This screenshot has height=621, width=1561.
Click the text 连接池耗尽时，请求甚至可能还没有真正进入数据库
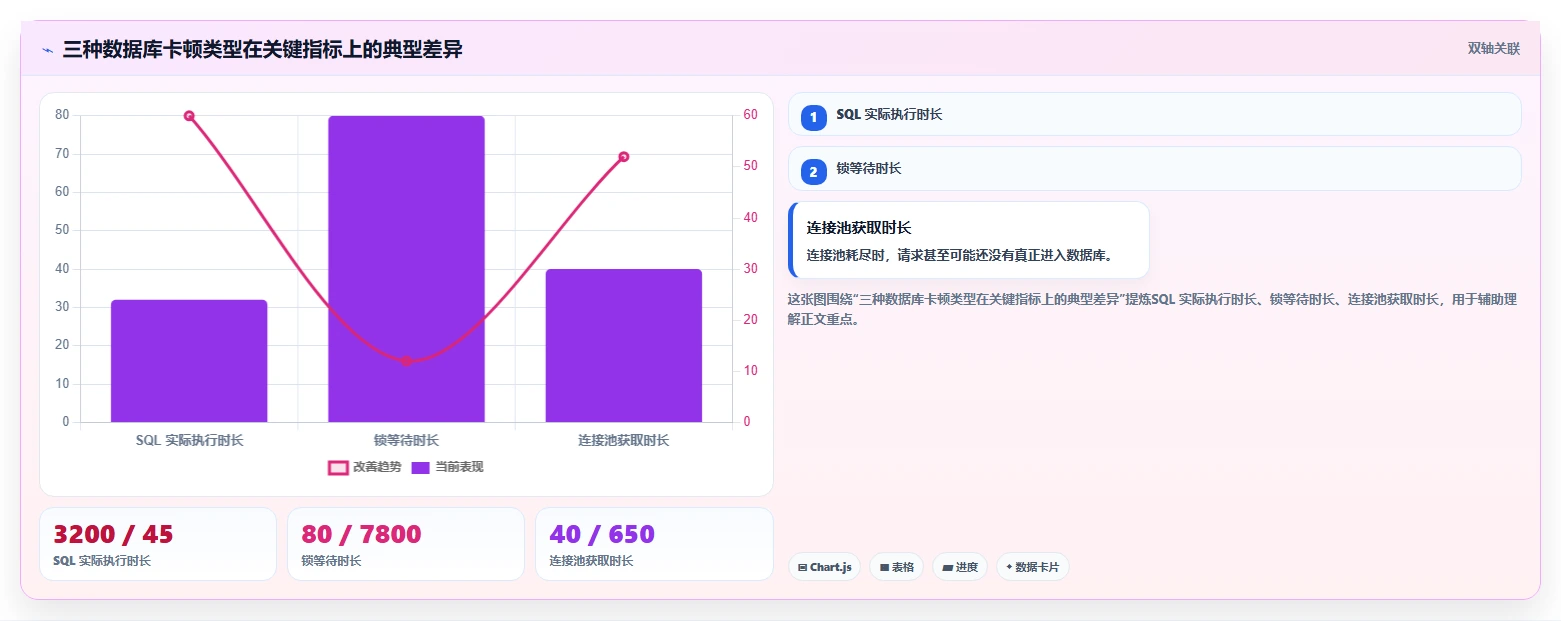[960, 255]
